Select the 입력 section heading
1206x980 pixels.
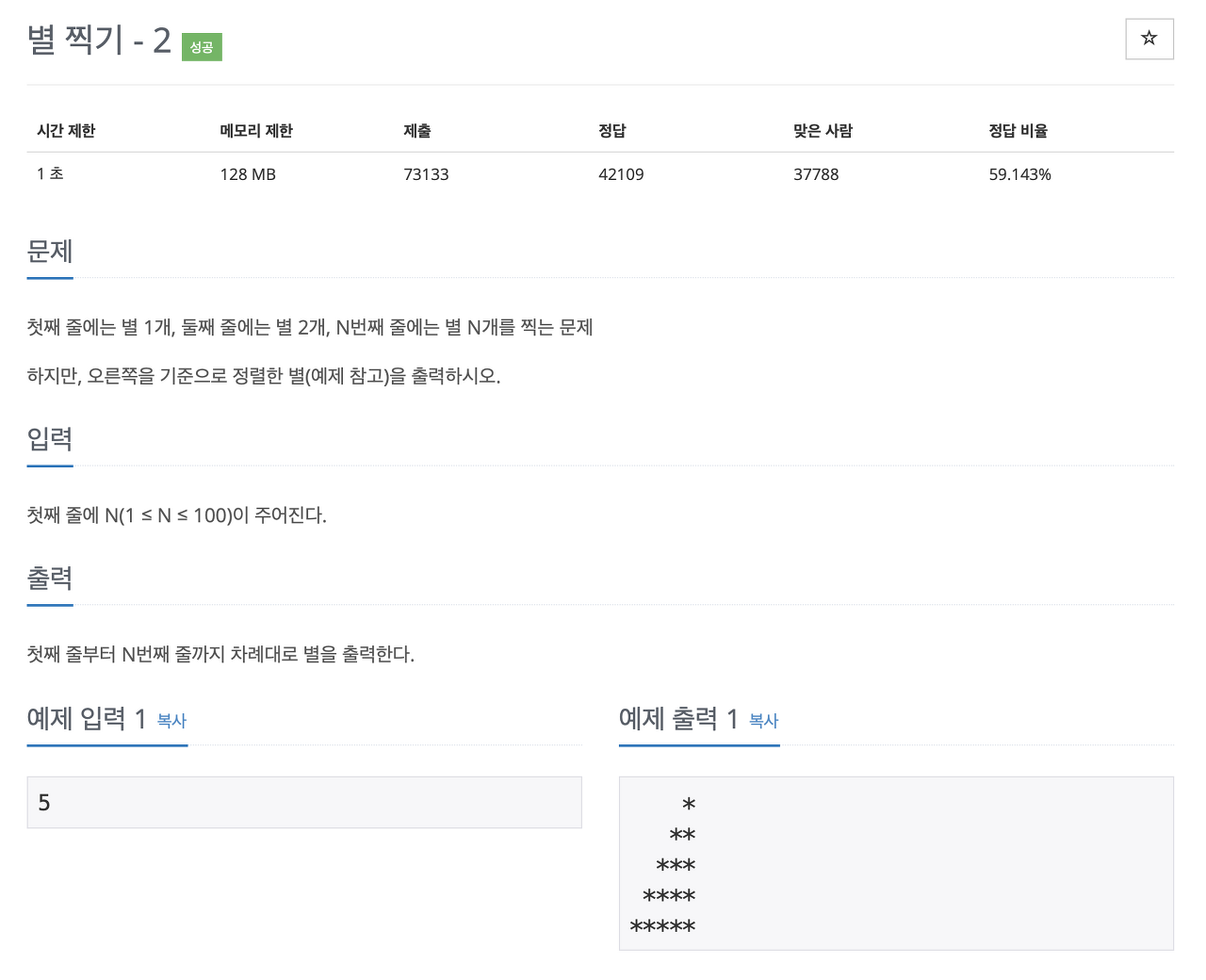click(x=49, y=440)
